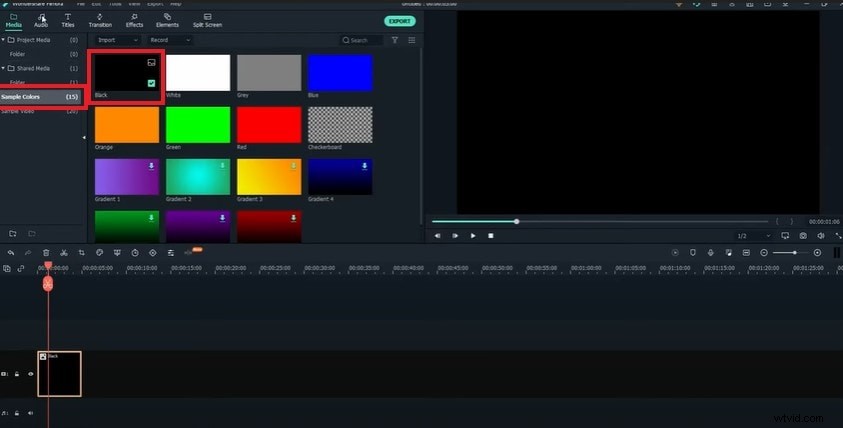Click the preview playback progress bar
Viewport: 843px width, 428px height.
(599, 222)
